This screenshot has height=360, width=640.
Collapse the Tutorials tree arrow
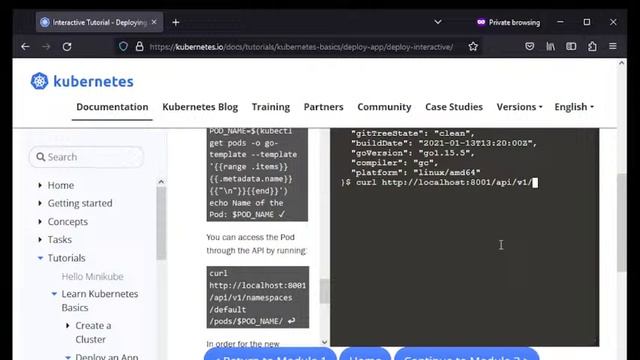[x=40, y=258]
